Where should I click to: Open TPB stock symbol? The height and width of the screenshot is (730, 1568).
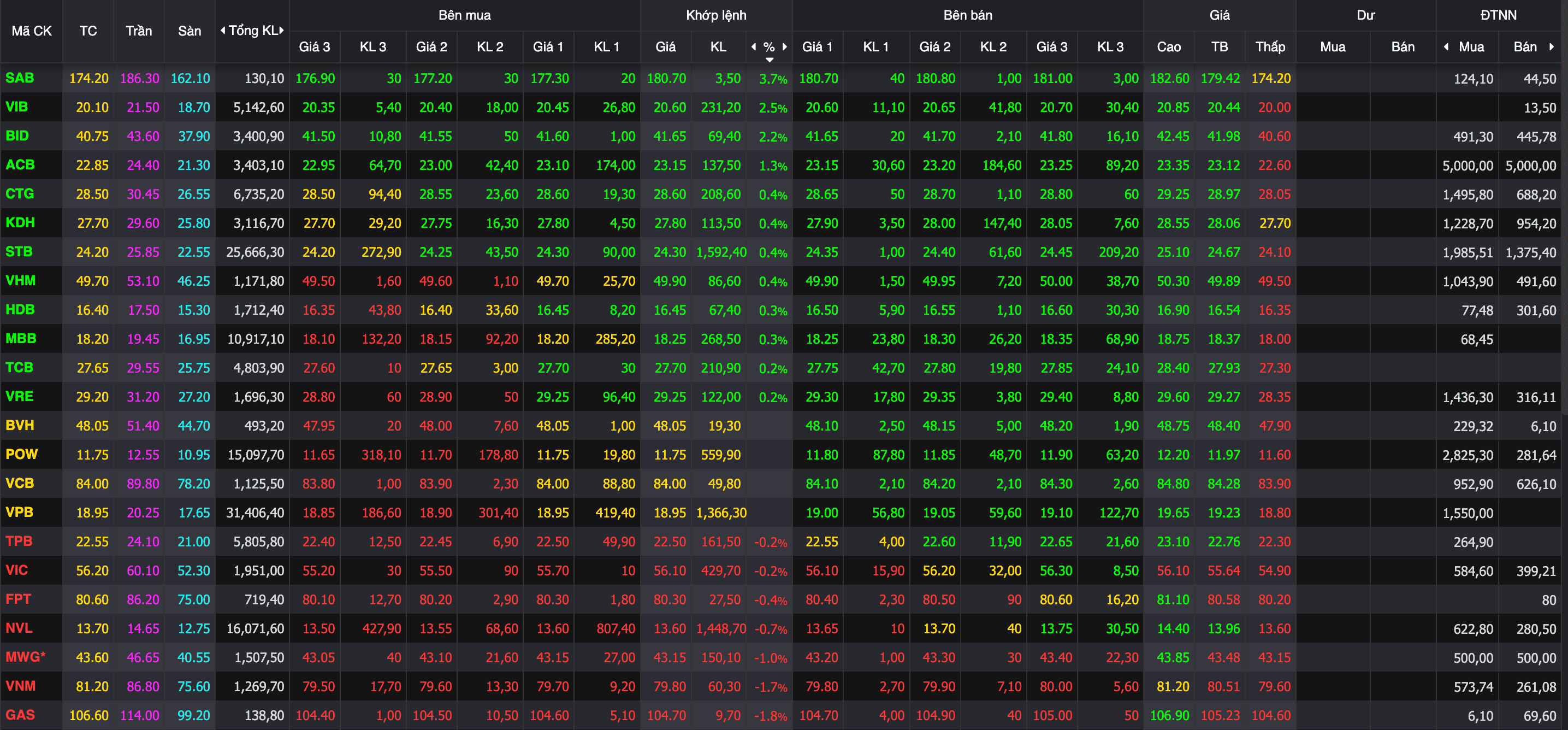coord(19,541)
